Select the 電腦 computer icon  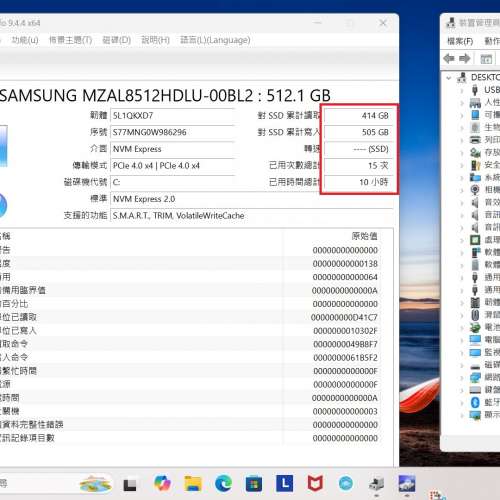pyautogui.click(x=475, y=340)
